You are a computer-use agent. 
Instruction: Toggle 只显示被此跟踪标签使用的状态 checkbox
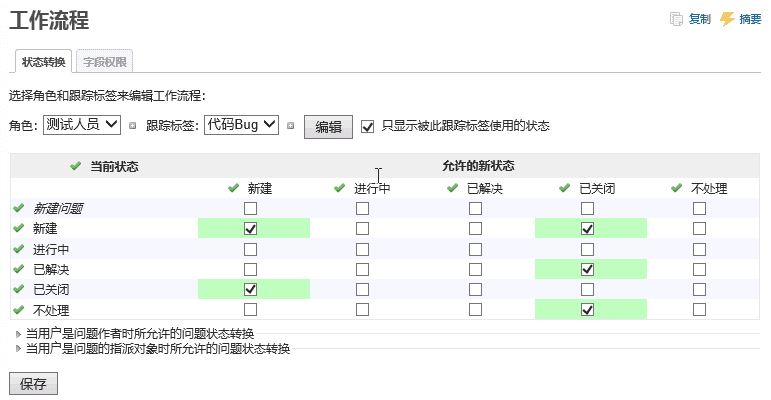368,126
